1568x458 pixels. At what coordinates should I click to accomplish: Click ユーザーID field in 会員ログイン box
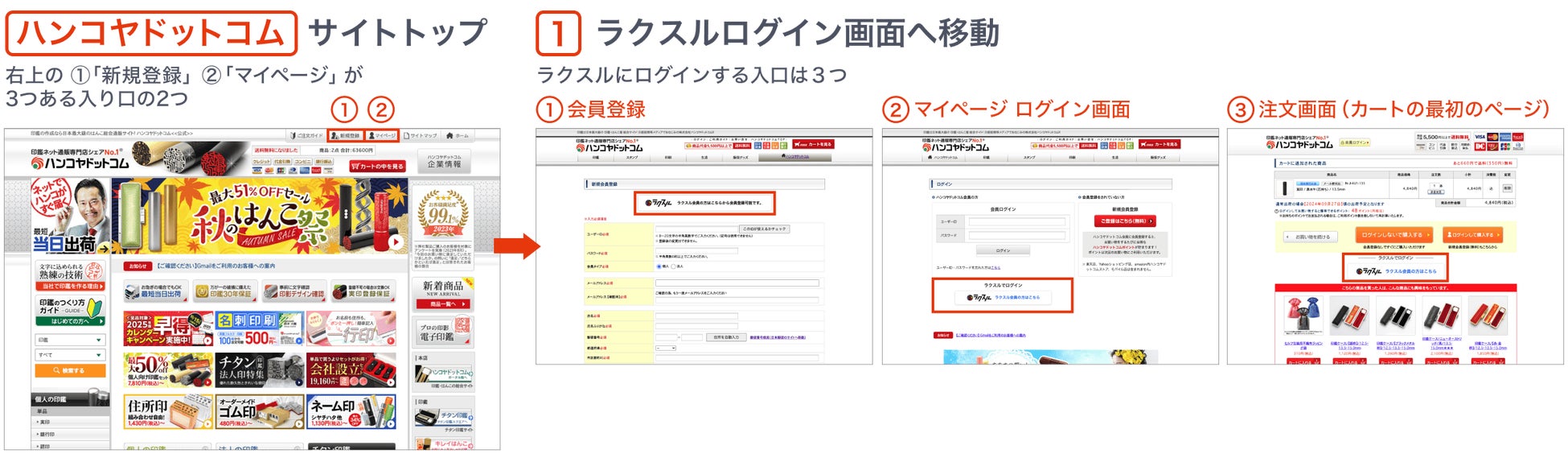pyautogui.click(x=1016, y=221)
